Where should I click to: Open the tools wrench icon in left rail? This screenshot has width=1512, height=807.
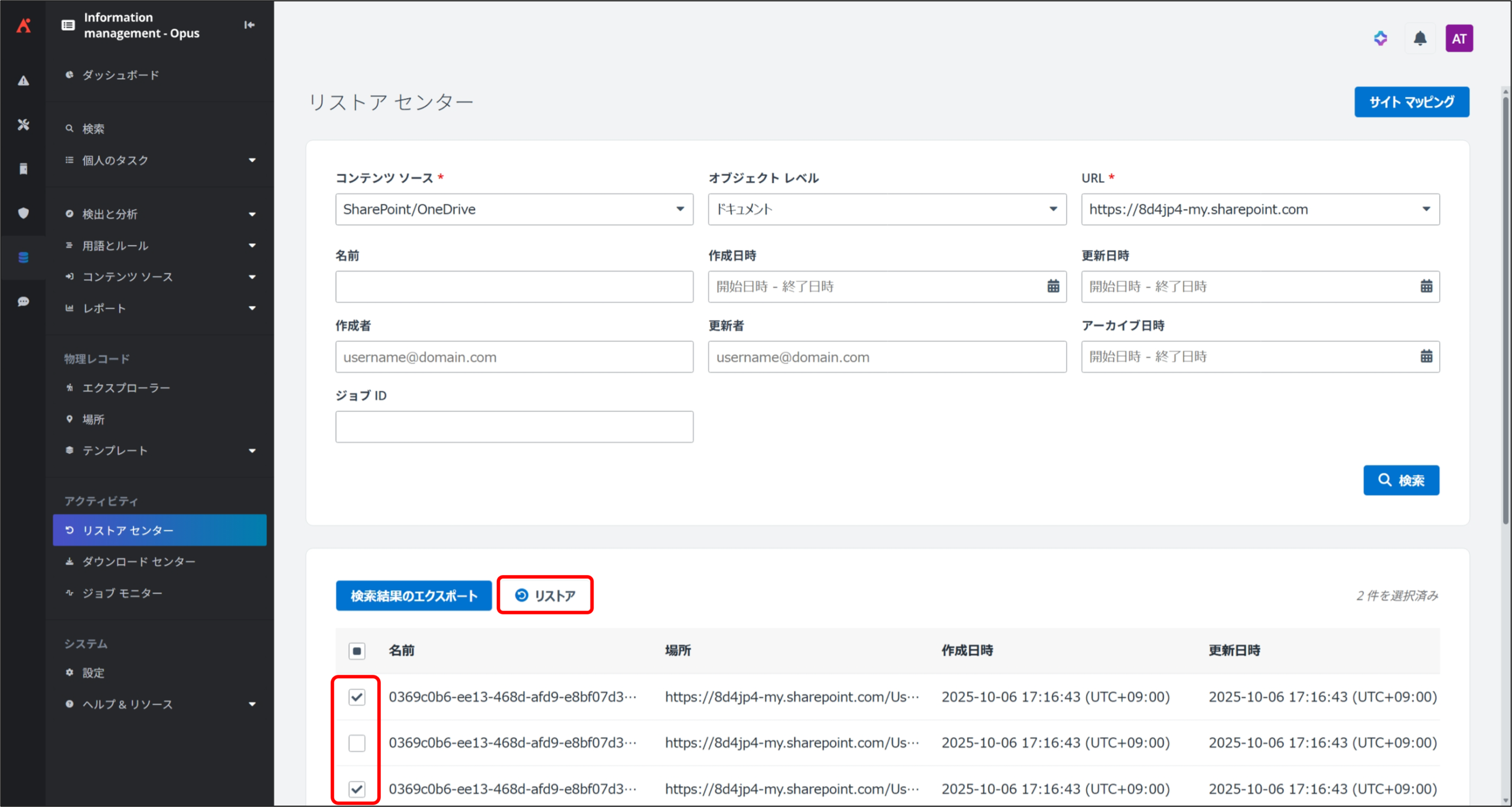(x=24, y=125)
